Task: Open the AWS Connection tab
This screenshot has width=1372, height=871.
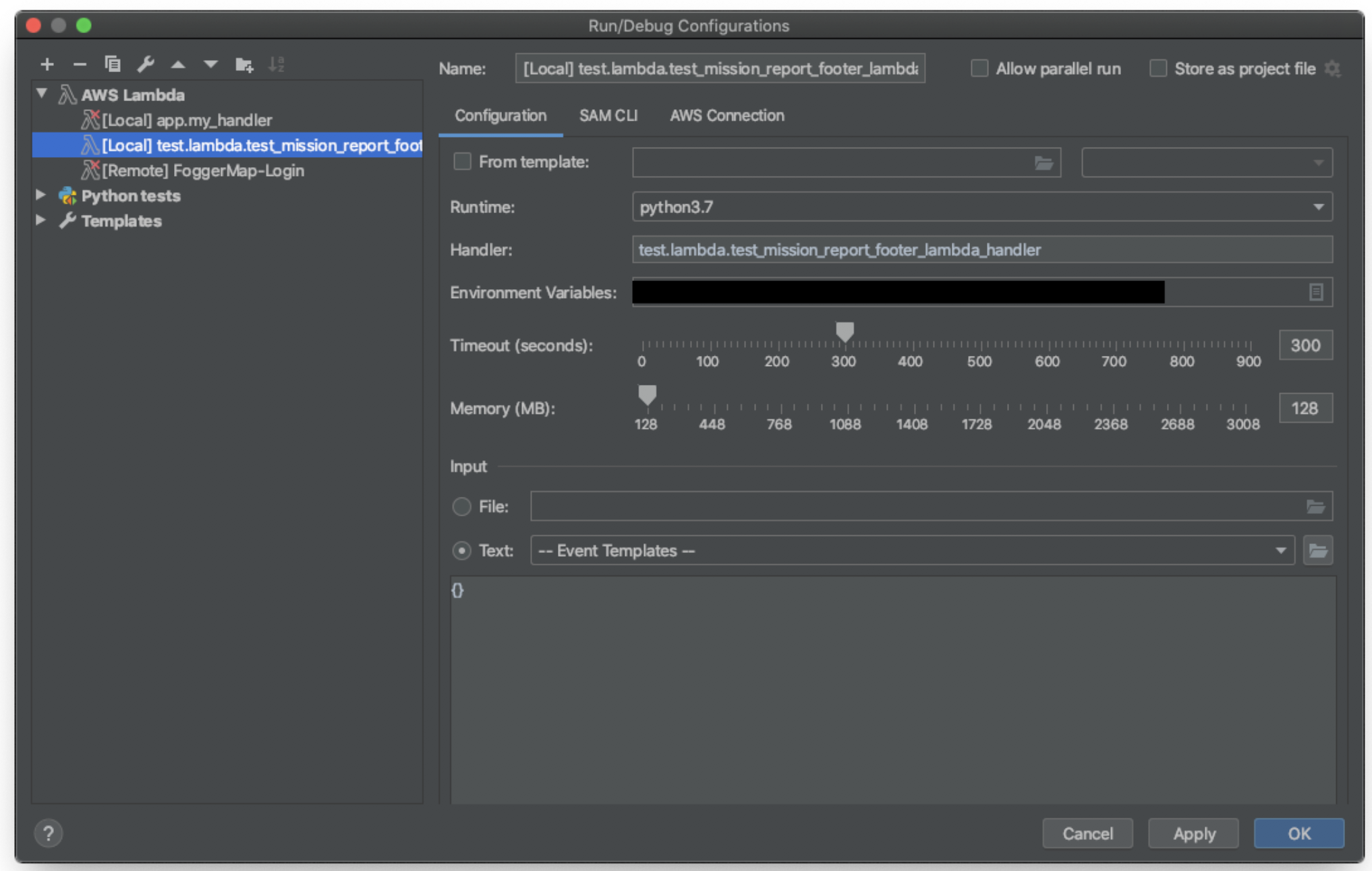Action: pyautogui.click(x=726, y=115)
